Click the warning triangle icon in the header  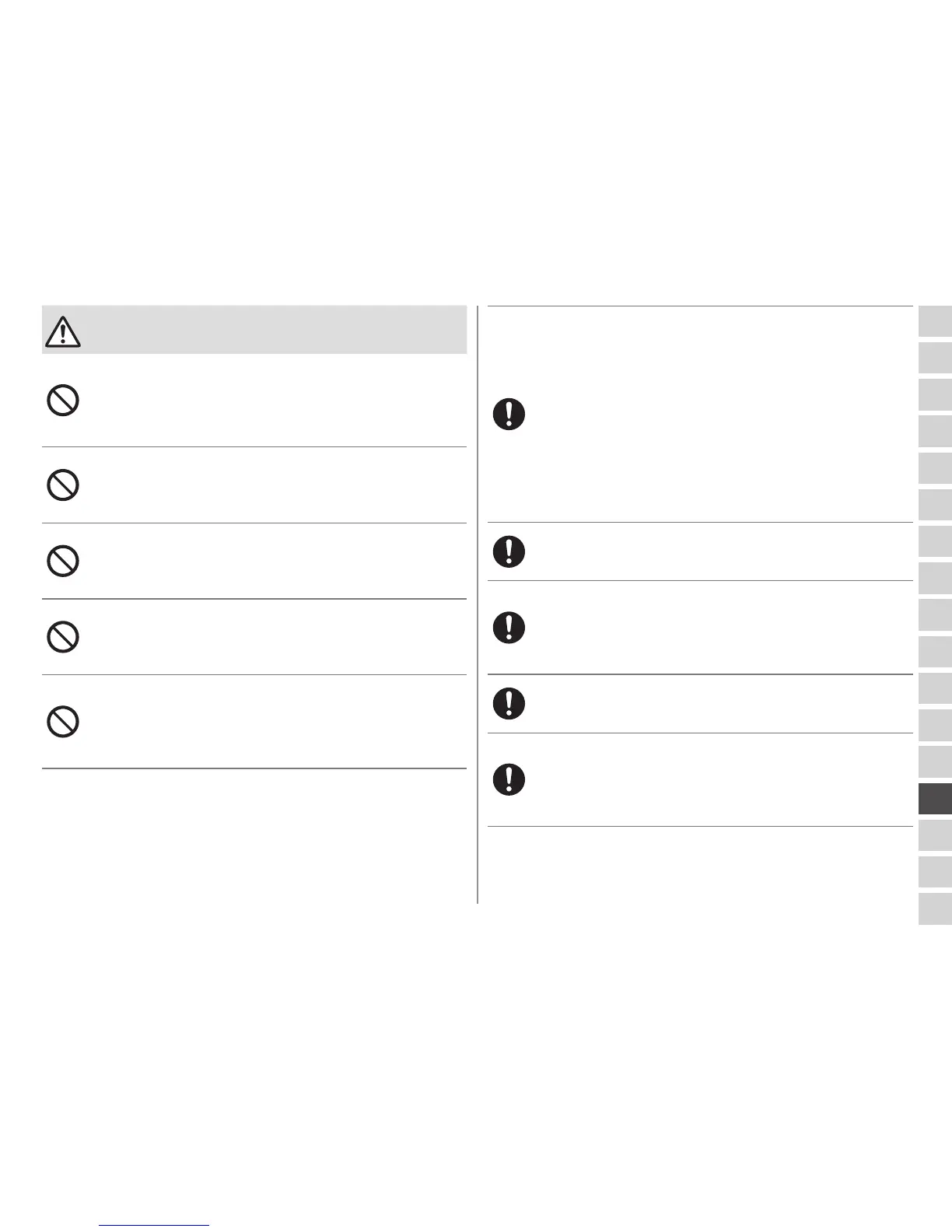pyautogui.click(x=63, y=332)
